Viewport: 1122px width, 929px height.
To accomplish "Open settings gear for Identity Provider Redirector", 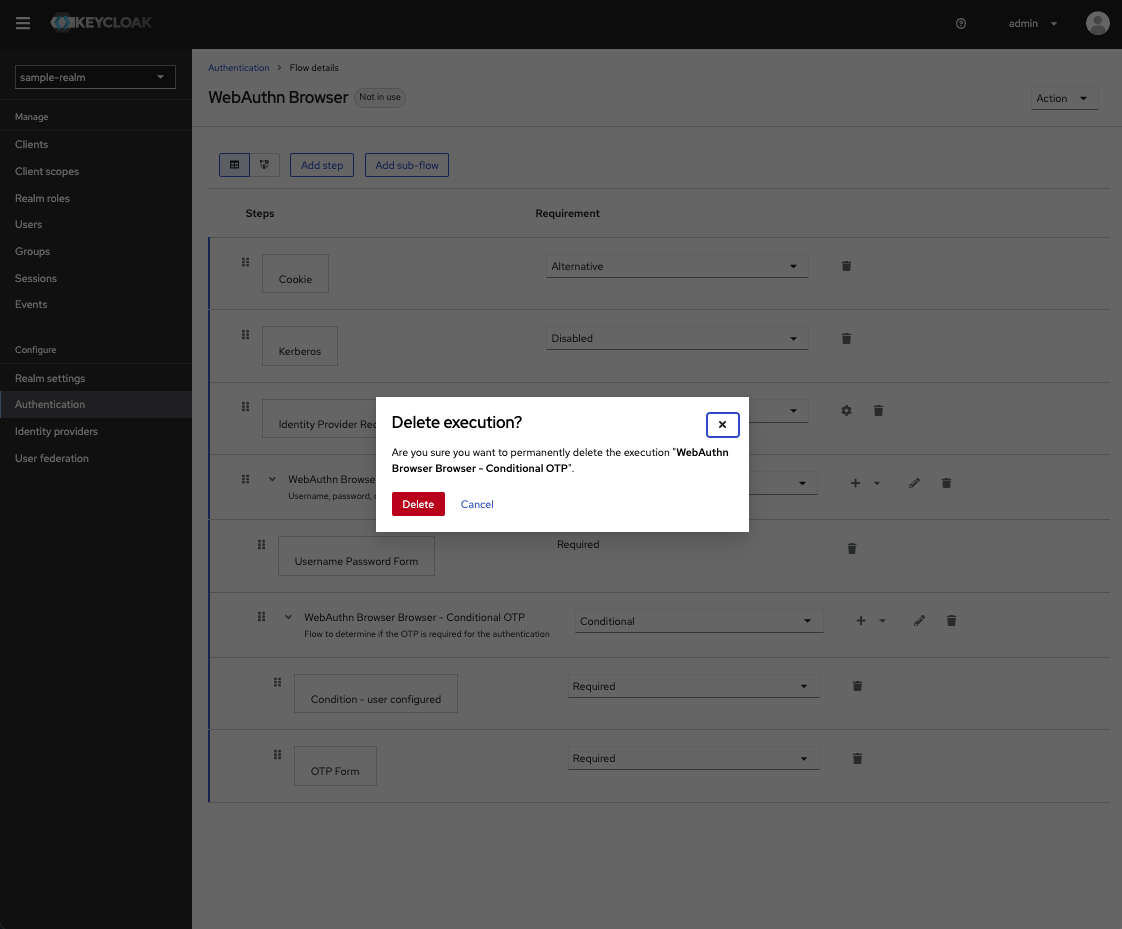I will 846,410.
